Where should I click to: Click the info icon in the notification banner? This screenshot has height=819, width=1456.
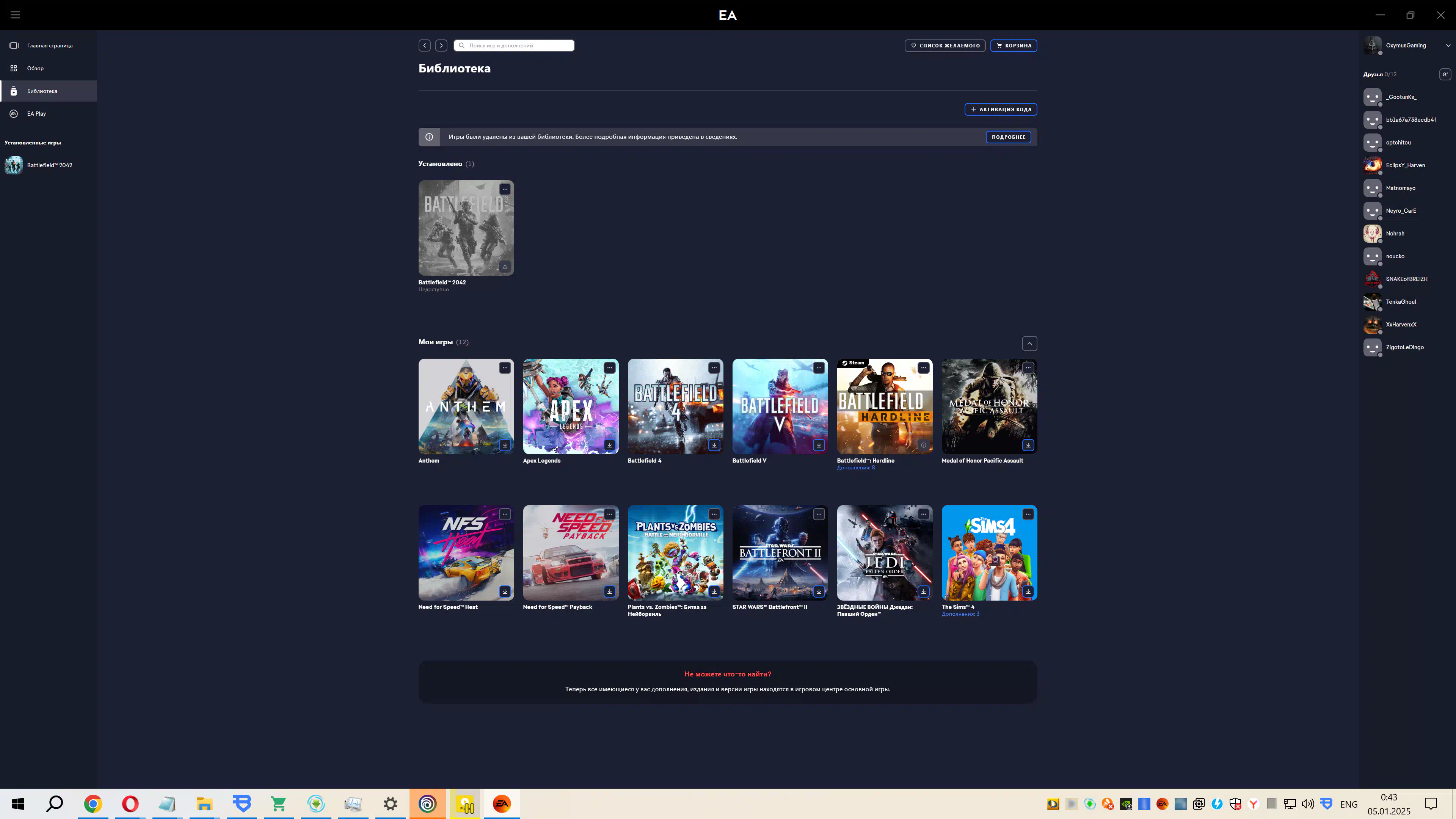click(429, 137)
